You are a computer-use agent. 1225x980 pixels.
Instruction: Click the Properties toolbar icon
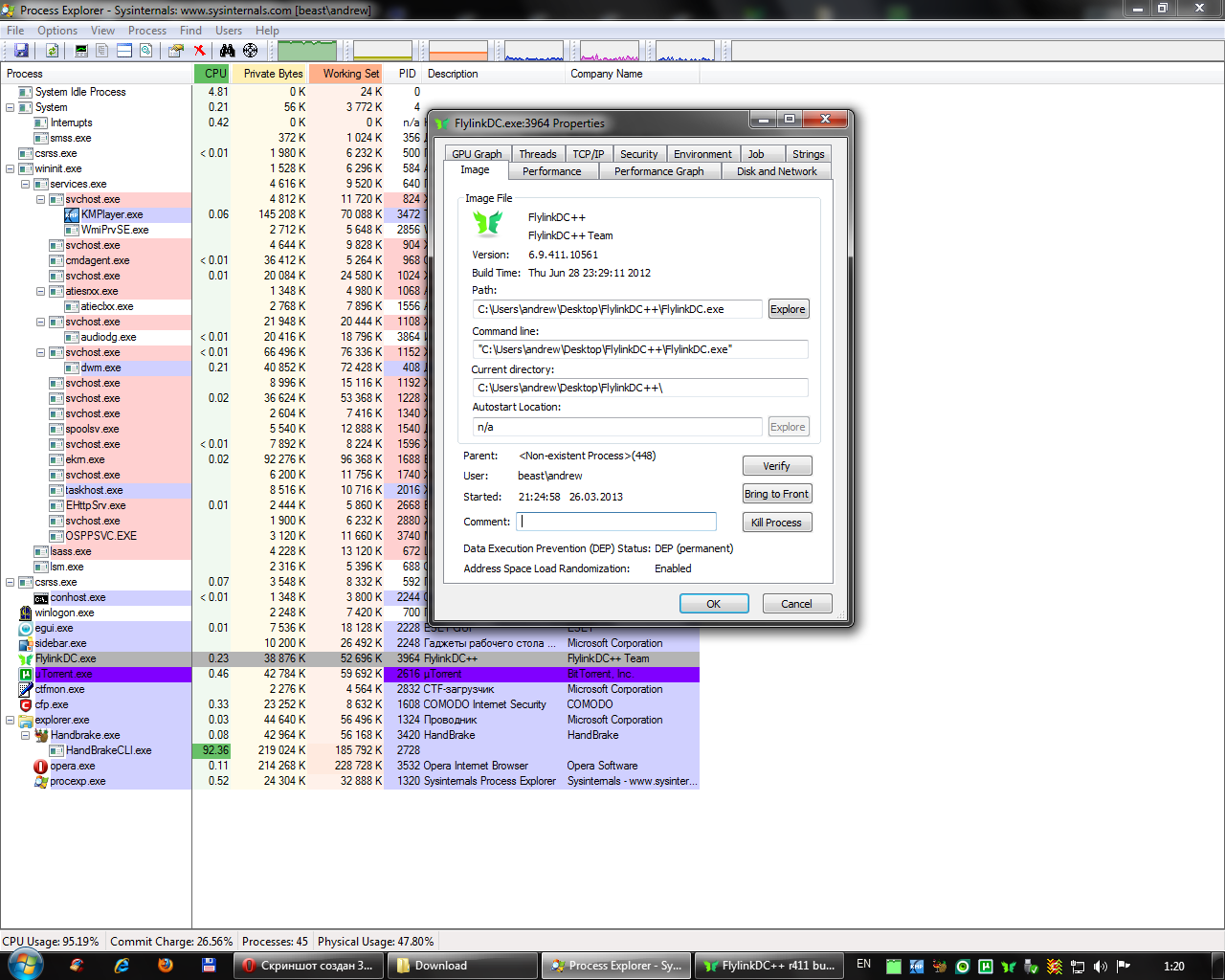(x=176, y=51)
